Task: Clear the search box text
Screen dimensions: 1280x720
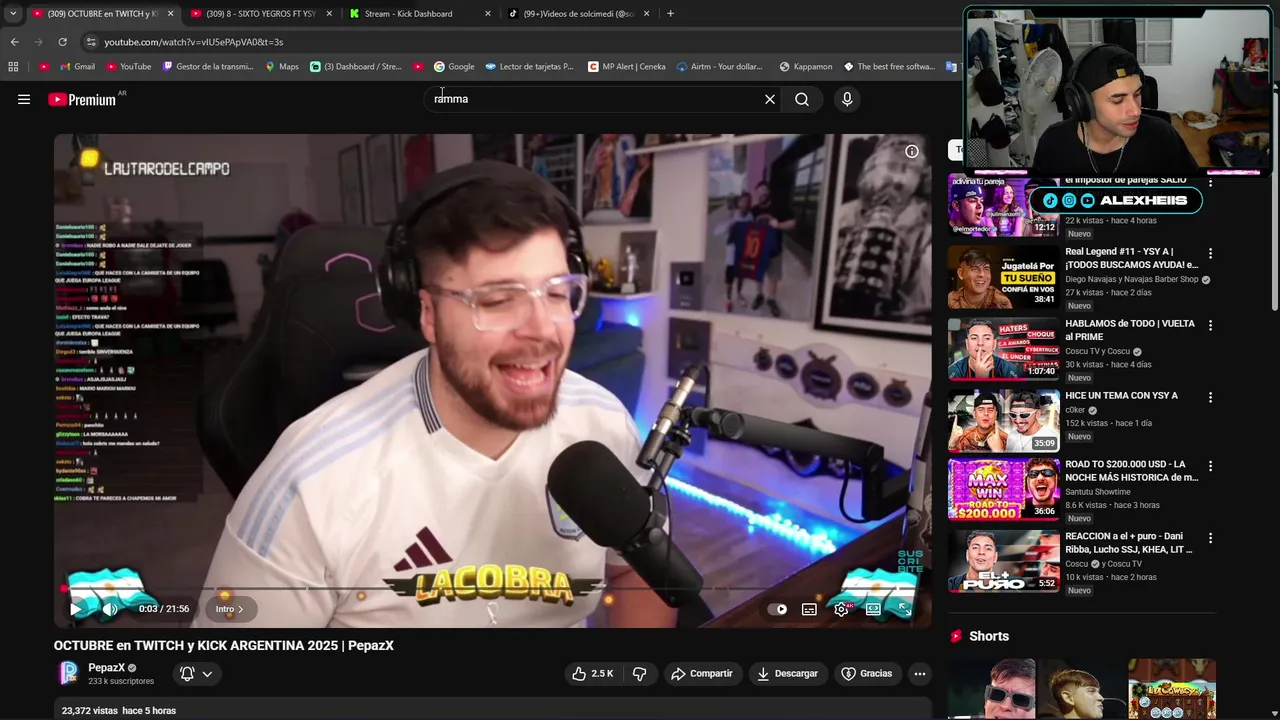Action: [770, 99]
